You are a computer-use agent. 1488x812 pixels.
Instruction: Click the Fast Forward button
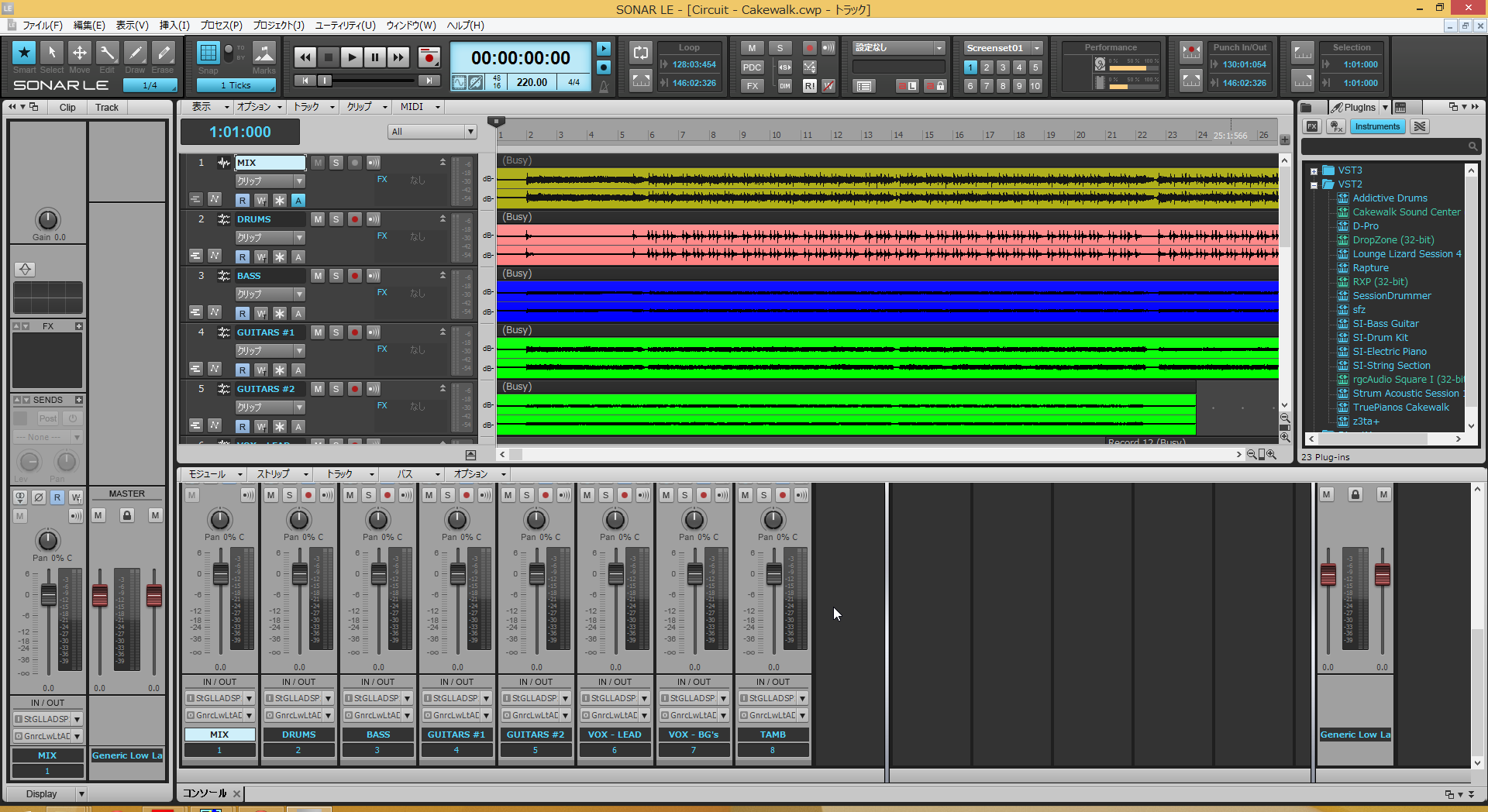(x=398, y=57)
